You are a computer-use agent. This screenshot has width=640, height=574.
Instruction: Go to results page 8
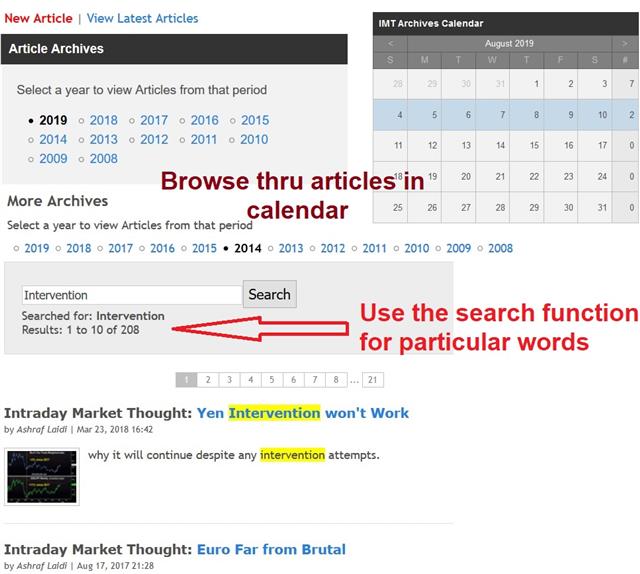click(x=336, y=380)
